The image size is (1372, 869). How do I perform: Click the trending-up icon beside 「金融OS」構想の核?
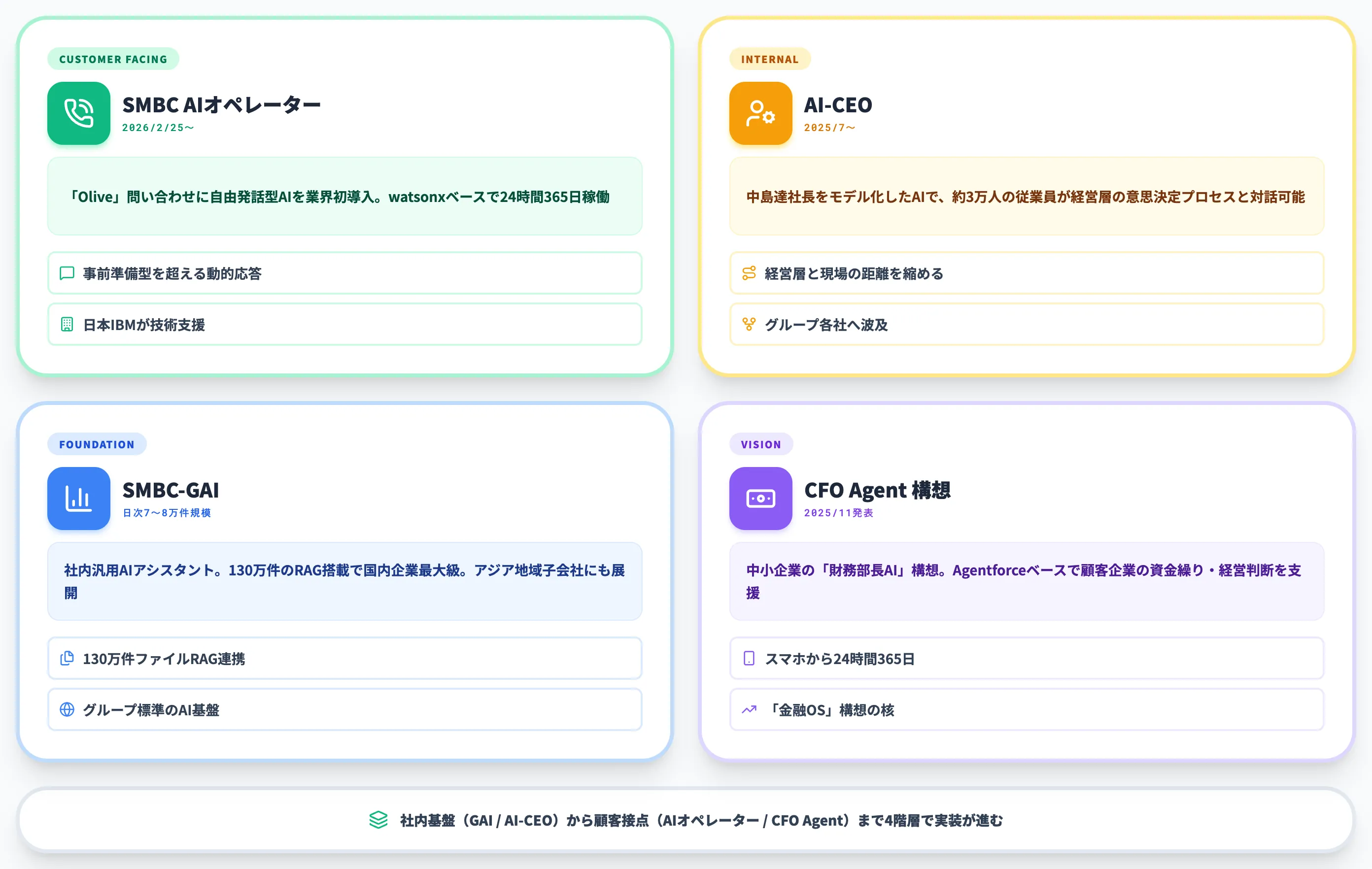(749, 709)
